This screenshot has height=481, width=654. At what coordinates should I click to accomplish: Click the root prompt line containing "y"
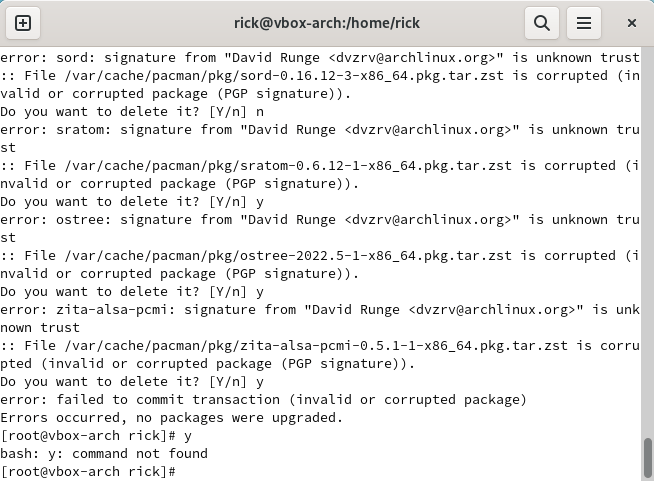[96, 436]
